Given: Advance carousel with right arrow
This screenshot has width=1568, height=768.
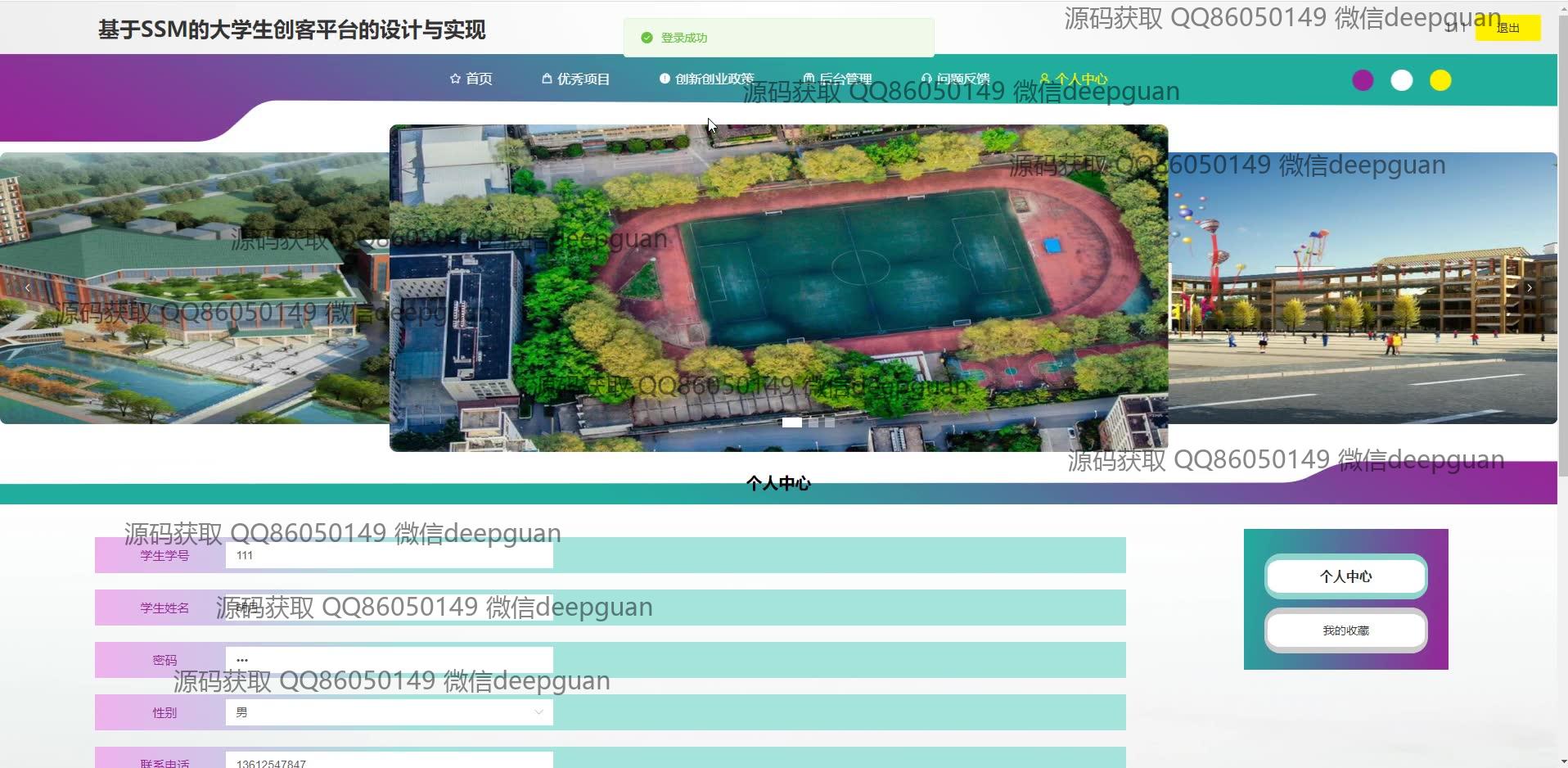Looking at the screenshot, I should [1529, 288].
